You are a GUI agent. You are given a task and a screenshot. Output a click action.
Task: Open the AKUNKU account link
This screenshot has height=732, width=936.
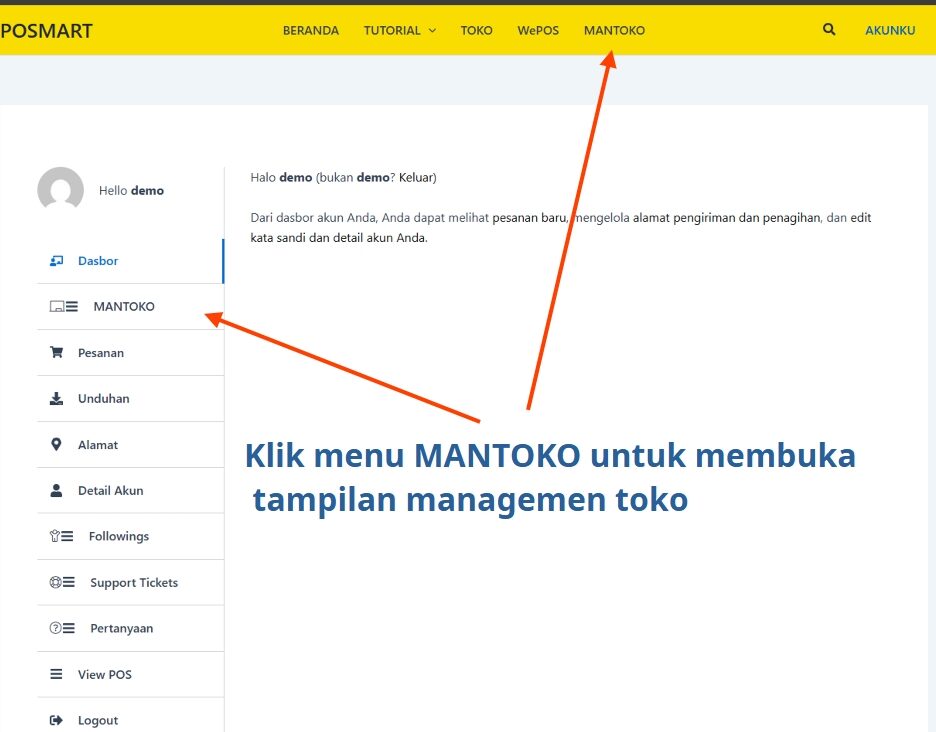pyautogui.click(x=889, y=31)
